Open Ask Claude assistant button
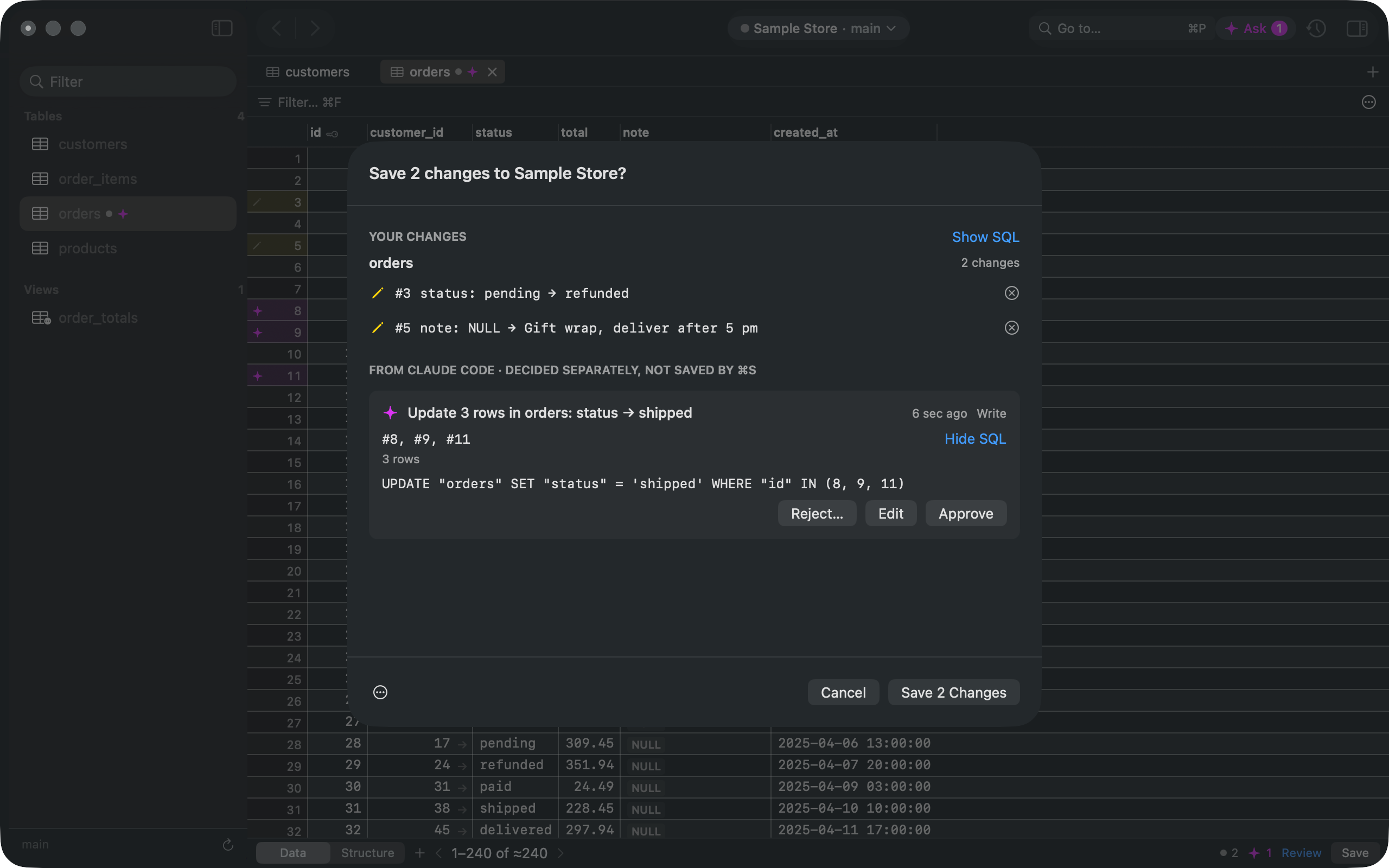1389x868 pixels. pyautogui.click(x=1256, y=28)
